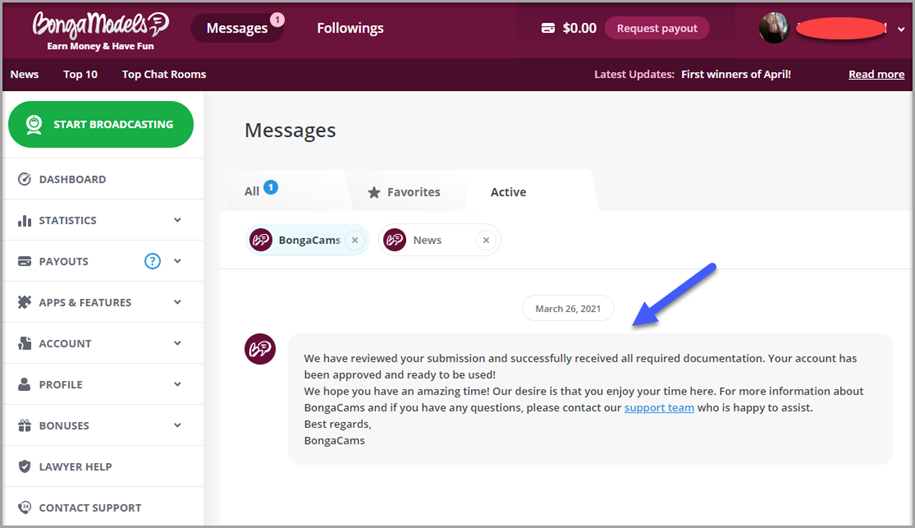Open the user account dropdown arrow
This screenshot has height=528, width=915.
(x=901, y=30)
